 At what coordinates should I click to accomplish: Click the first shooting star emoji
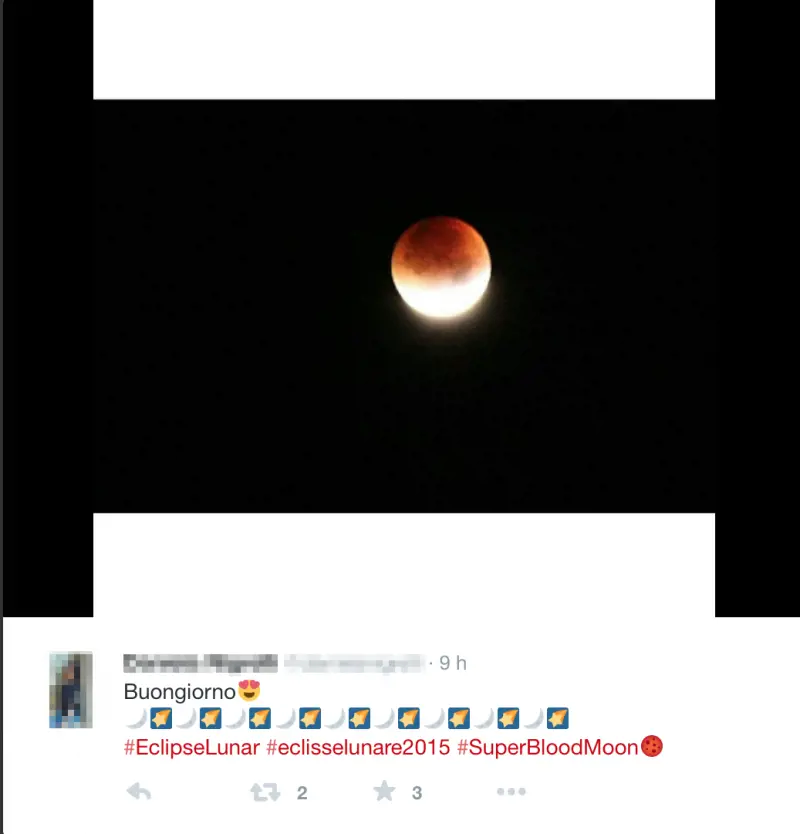[161, 718]
